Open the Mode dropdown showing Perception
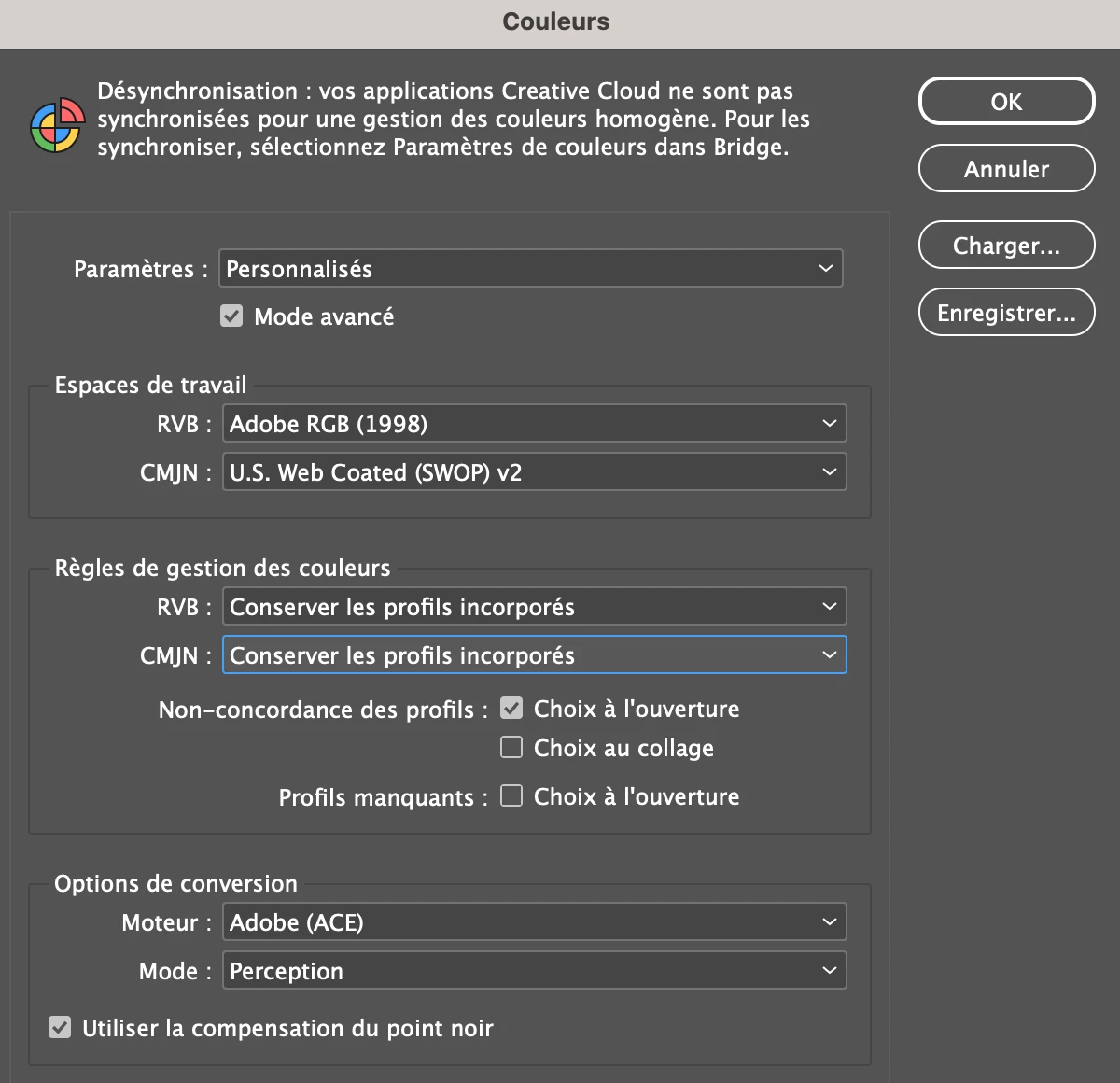This screenshot has width=1120, height=1083. [535, 970]
